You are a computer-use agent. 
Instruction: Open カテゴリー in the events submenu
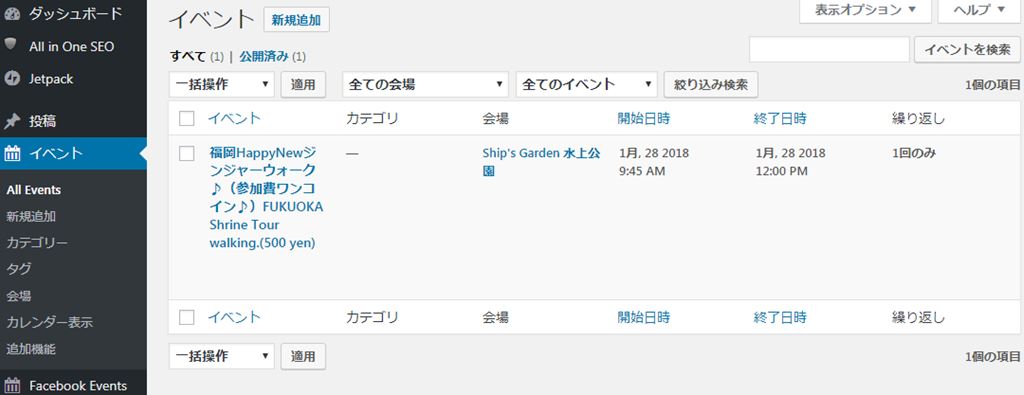37,243
